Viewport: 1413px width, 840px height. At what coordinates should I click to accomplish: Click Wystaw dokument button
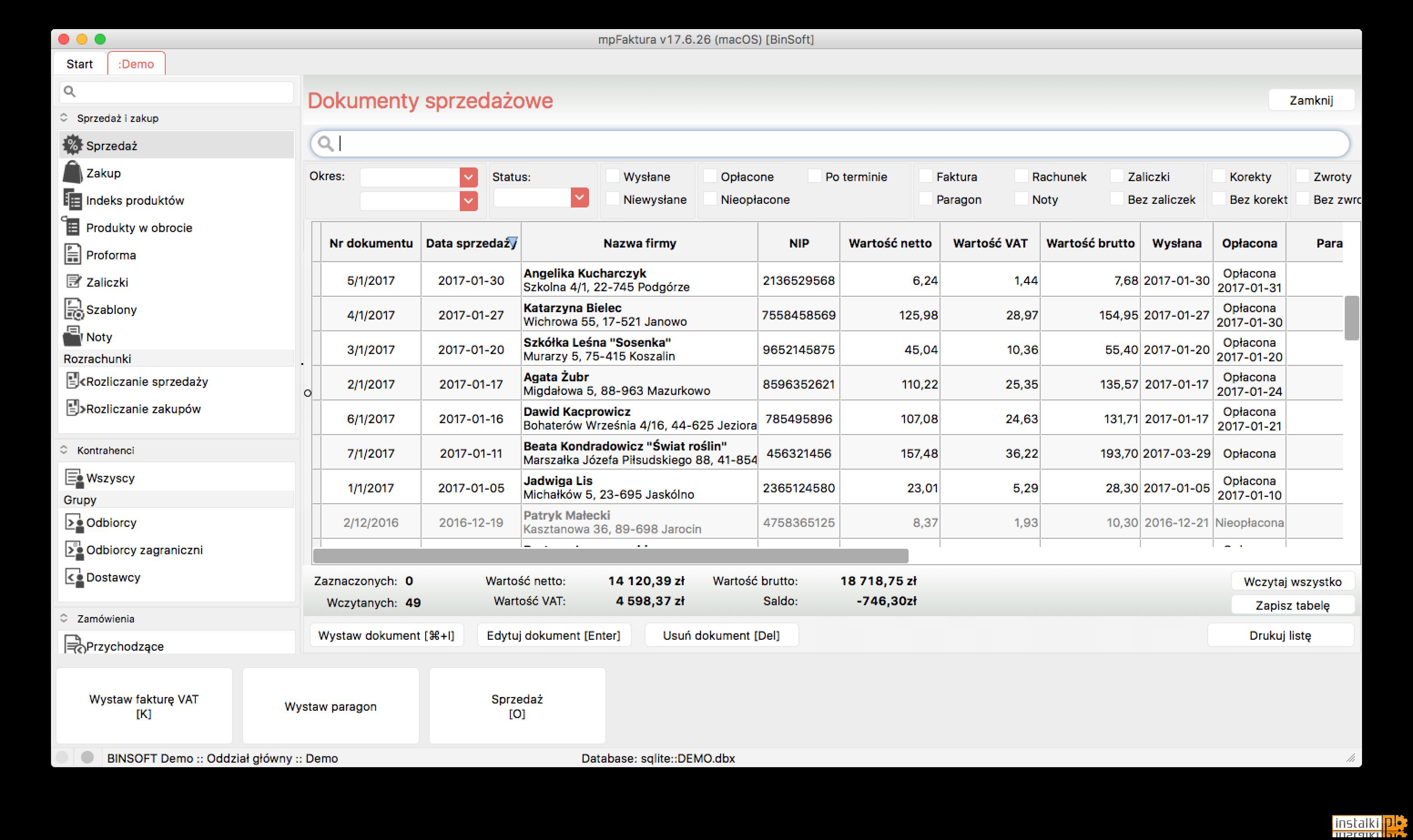(386, 635)
